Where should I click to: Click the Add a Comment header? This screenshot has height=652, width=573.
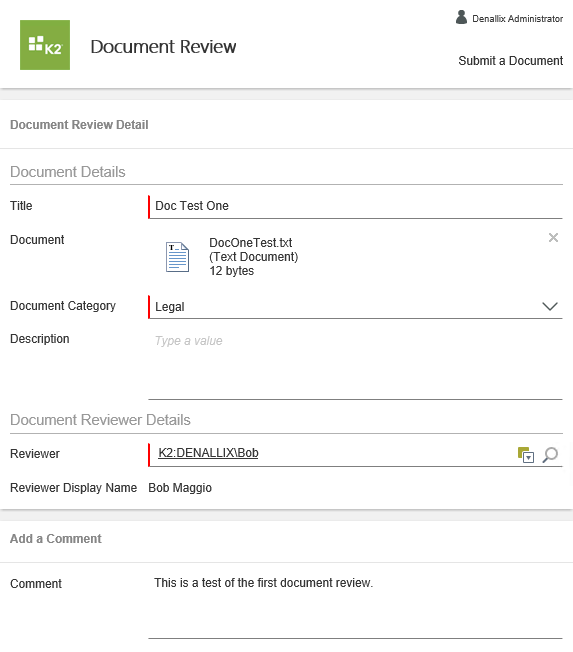coord(56,539)
